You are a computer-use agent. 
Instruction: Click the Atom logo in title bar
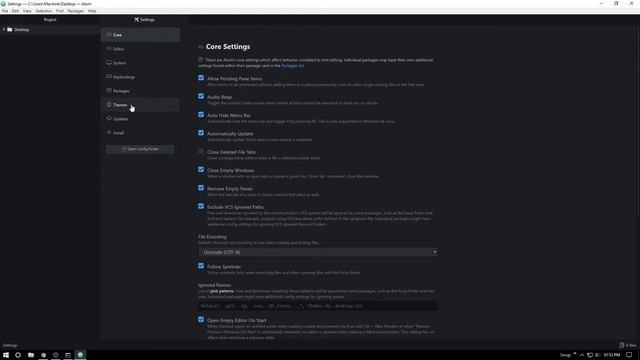point(3,4)
